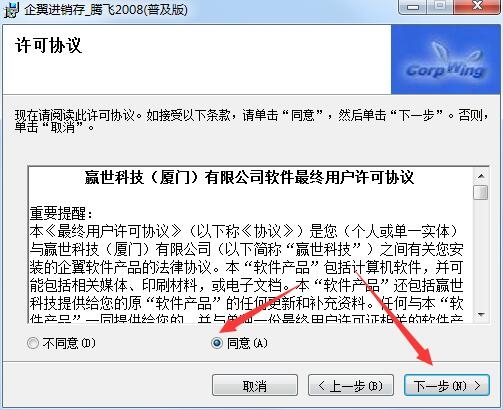Go back with 上一步(B) button
Screen dimensions: 503x410
tap(351, 386)
